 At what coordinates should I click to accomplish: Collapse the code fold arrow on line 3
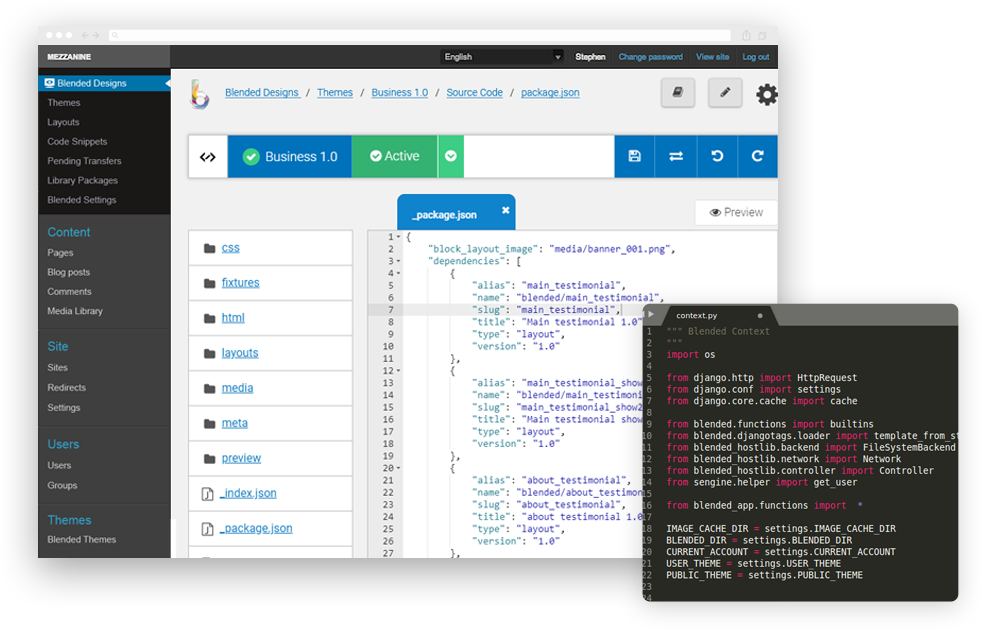[399, 261]
